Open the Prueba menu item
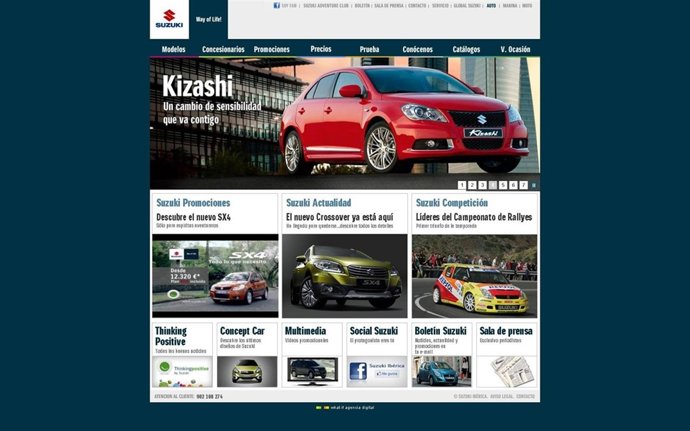Screen dimensions: 690x431 click(369, 49)
